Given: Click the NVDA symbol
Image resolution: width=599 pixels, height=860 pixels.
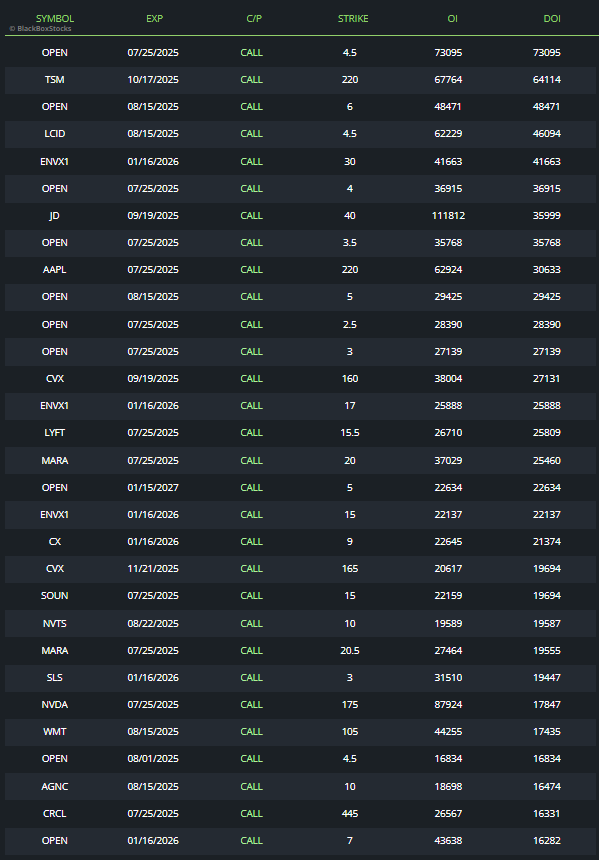Looking at the screenshot, I should [x=55, y=705].
